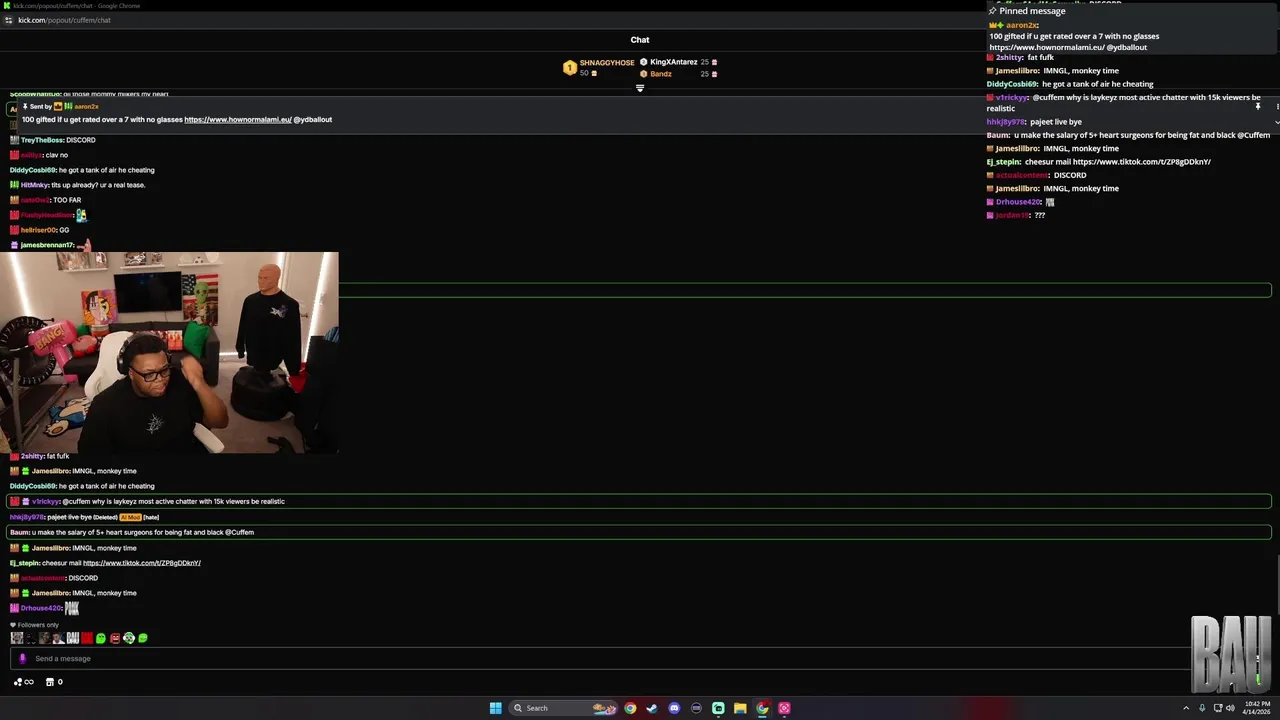Open Steam from the taskbar

[652, 708]
